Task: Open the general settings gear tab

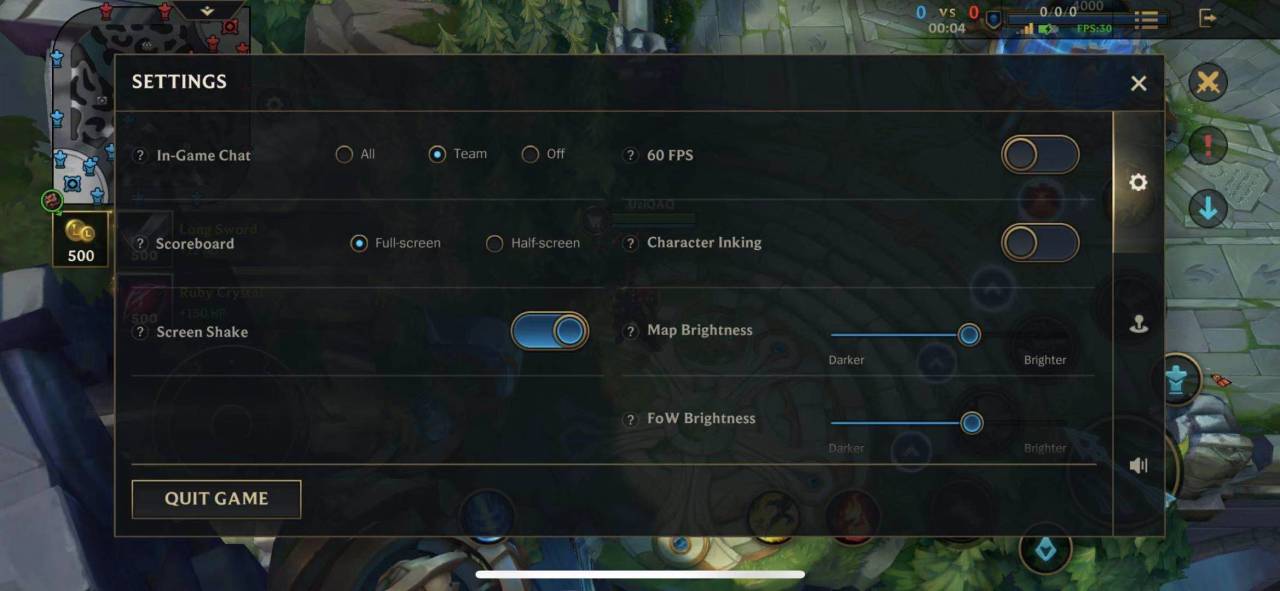Action: pos(1138,183)
